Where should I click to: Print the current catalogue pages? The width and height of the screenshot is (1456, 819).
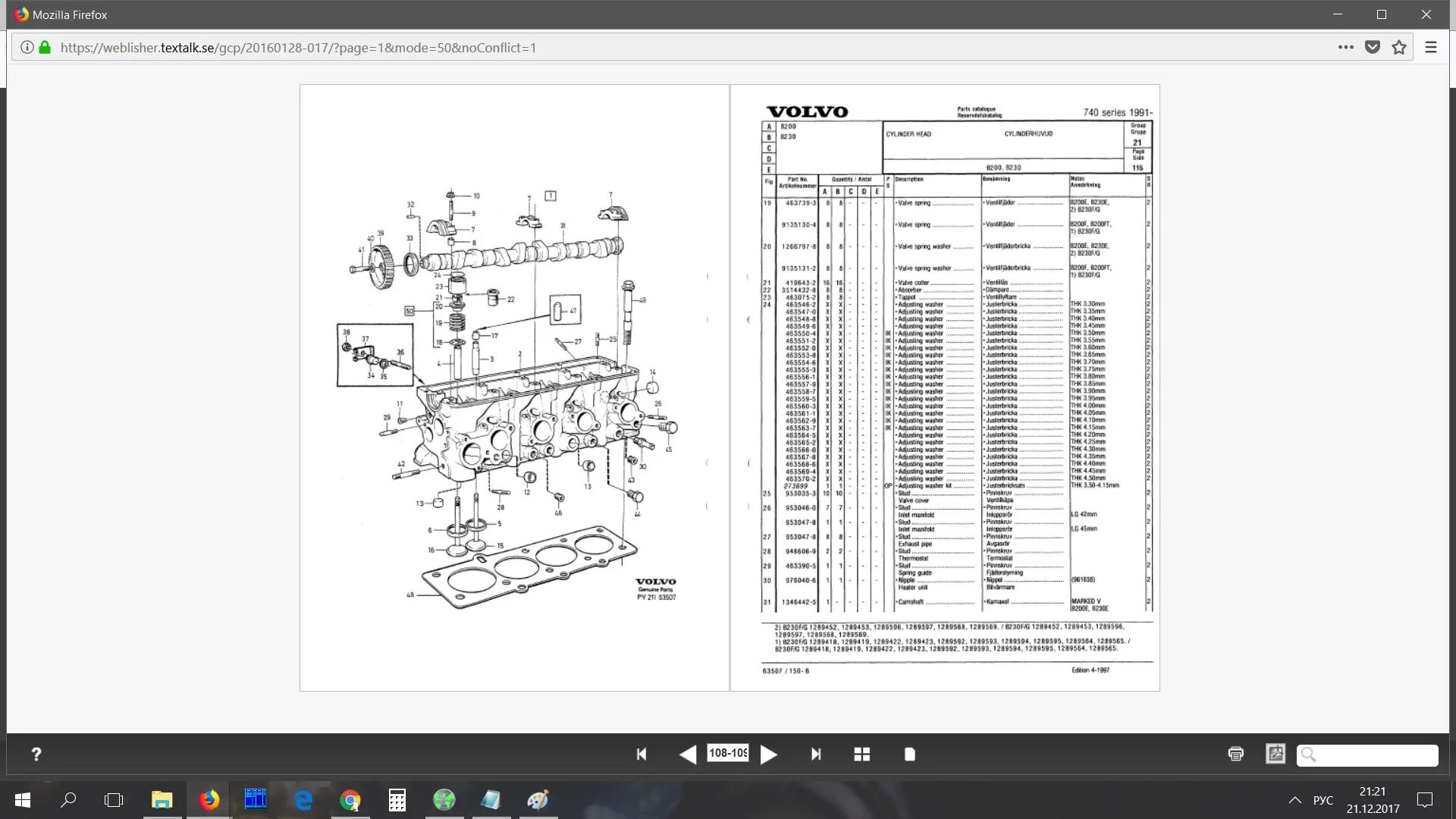pos(1236,754)
